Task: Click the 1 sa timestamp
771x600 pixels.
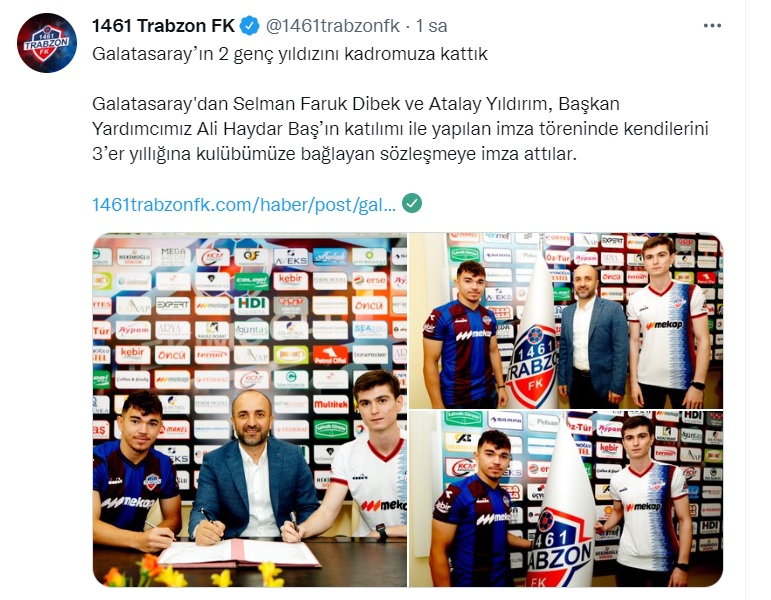Action: tap(431, 26)
